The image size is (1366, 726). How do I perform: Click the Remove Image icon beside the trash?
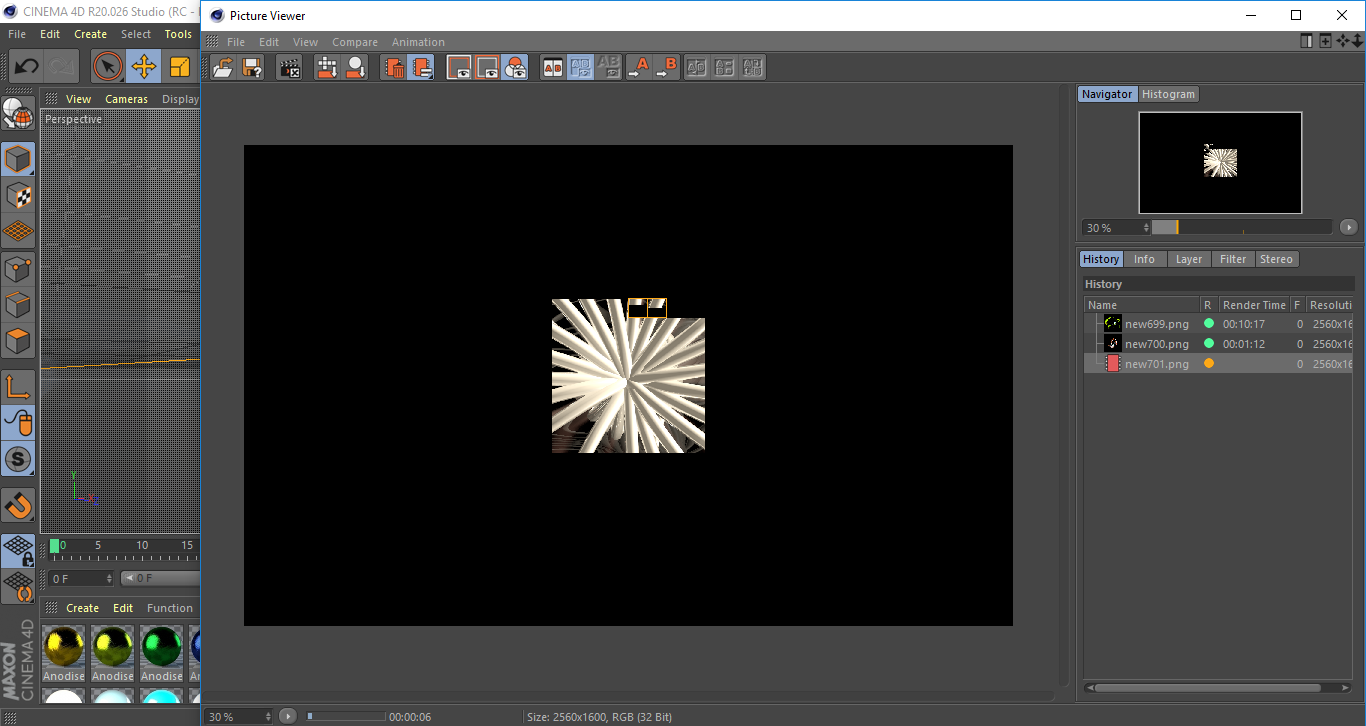point(421,67)
